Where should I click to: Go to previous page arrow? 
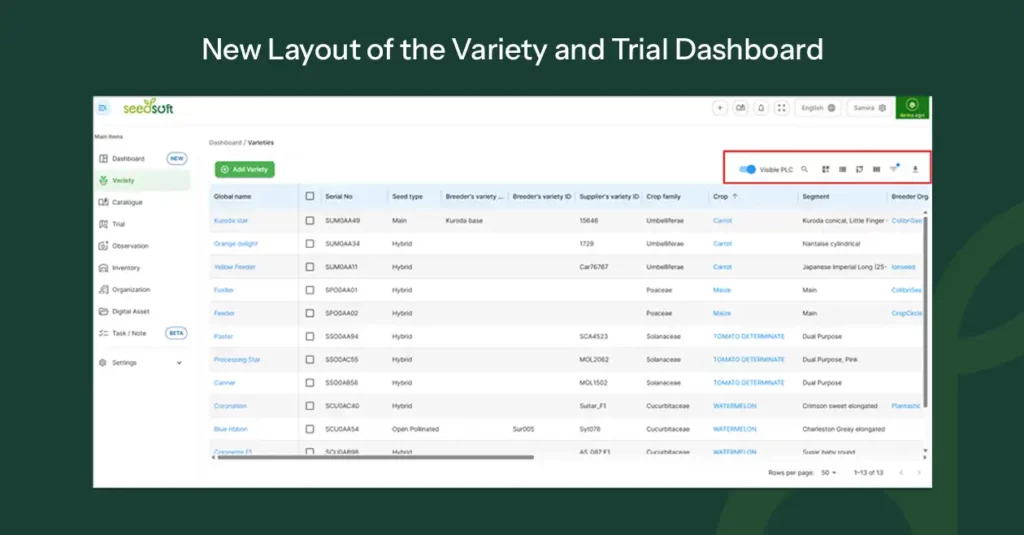pyautogui.click(x=901, y=472)
